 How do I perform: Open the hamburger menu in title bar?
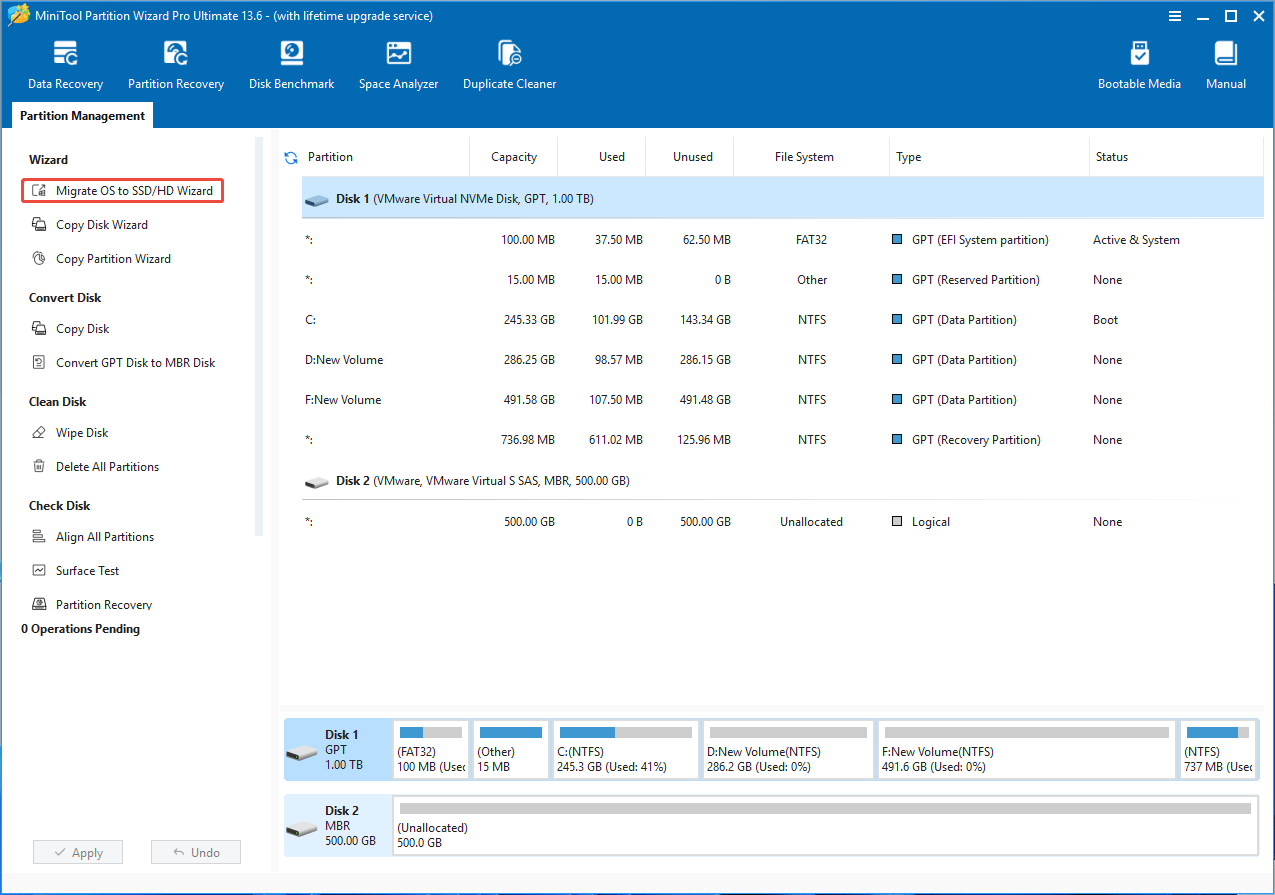[x=1175, y=15]
